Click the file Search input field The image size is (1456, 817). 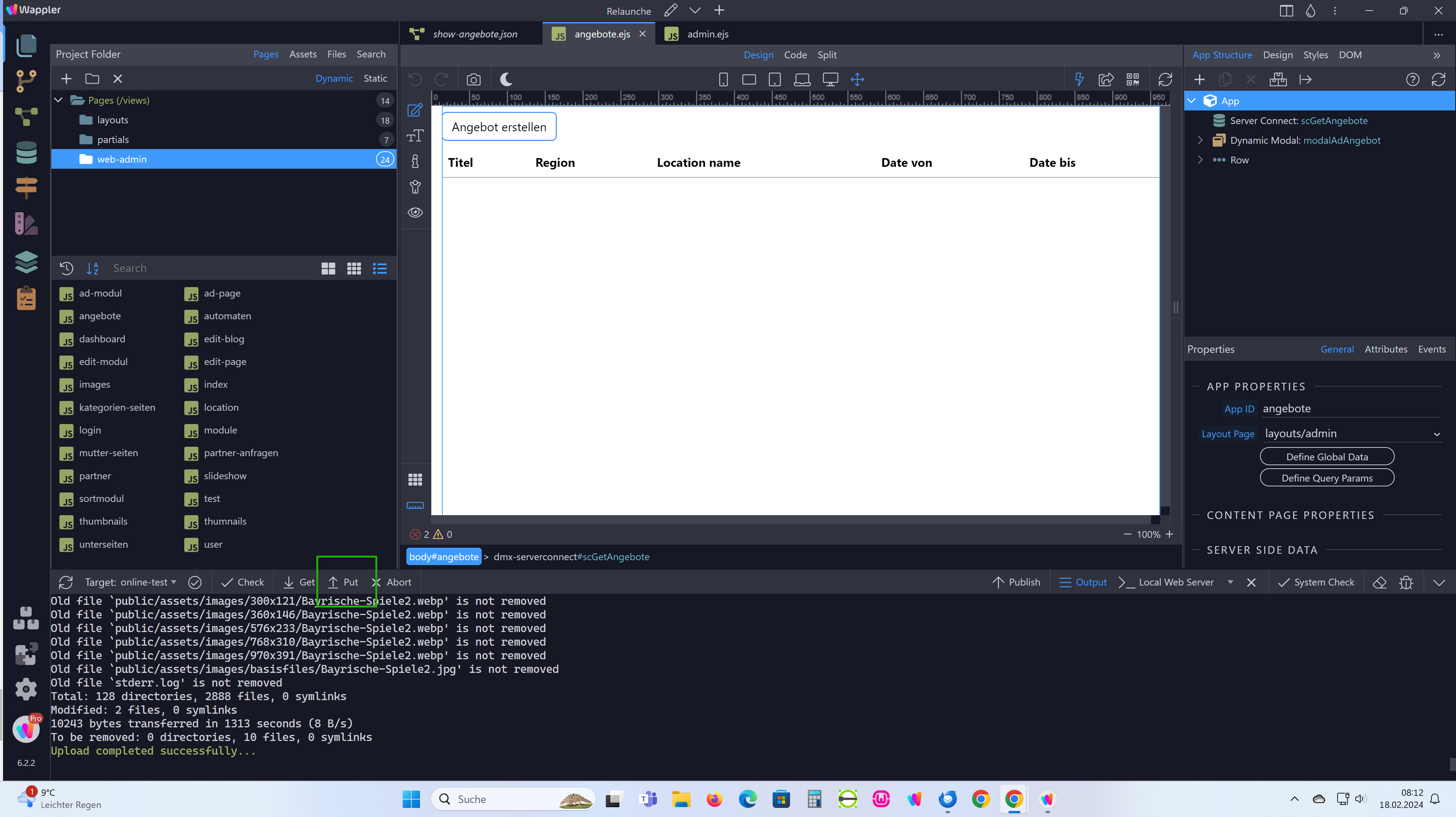(212, 269)
